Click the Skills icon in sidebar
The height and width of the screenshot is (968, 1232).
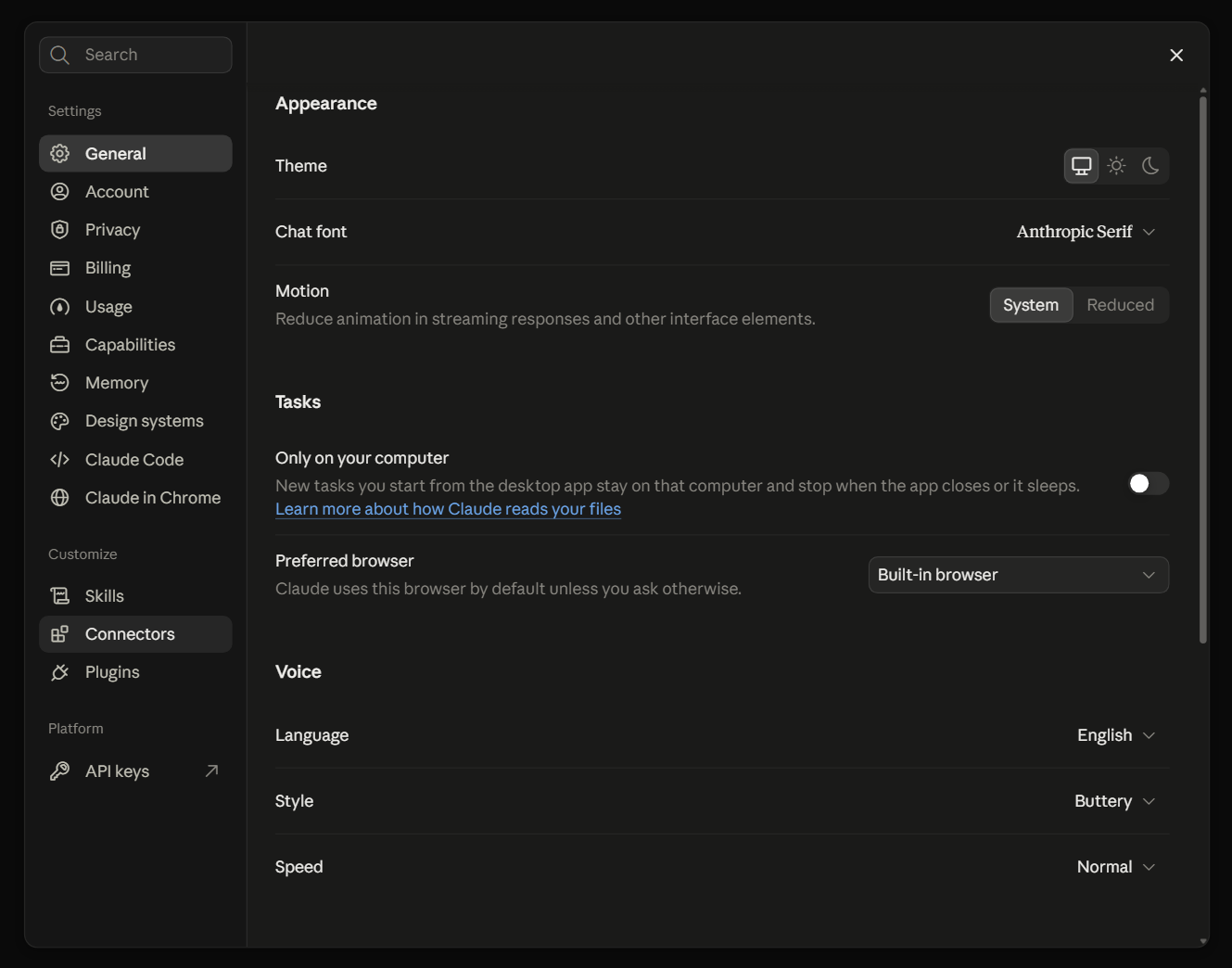click(60, 595)
